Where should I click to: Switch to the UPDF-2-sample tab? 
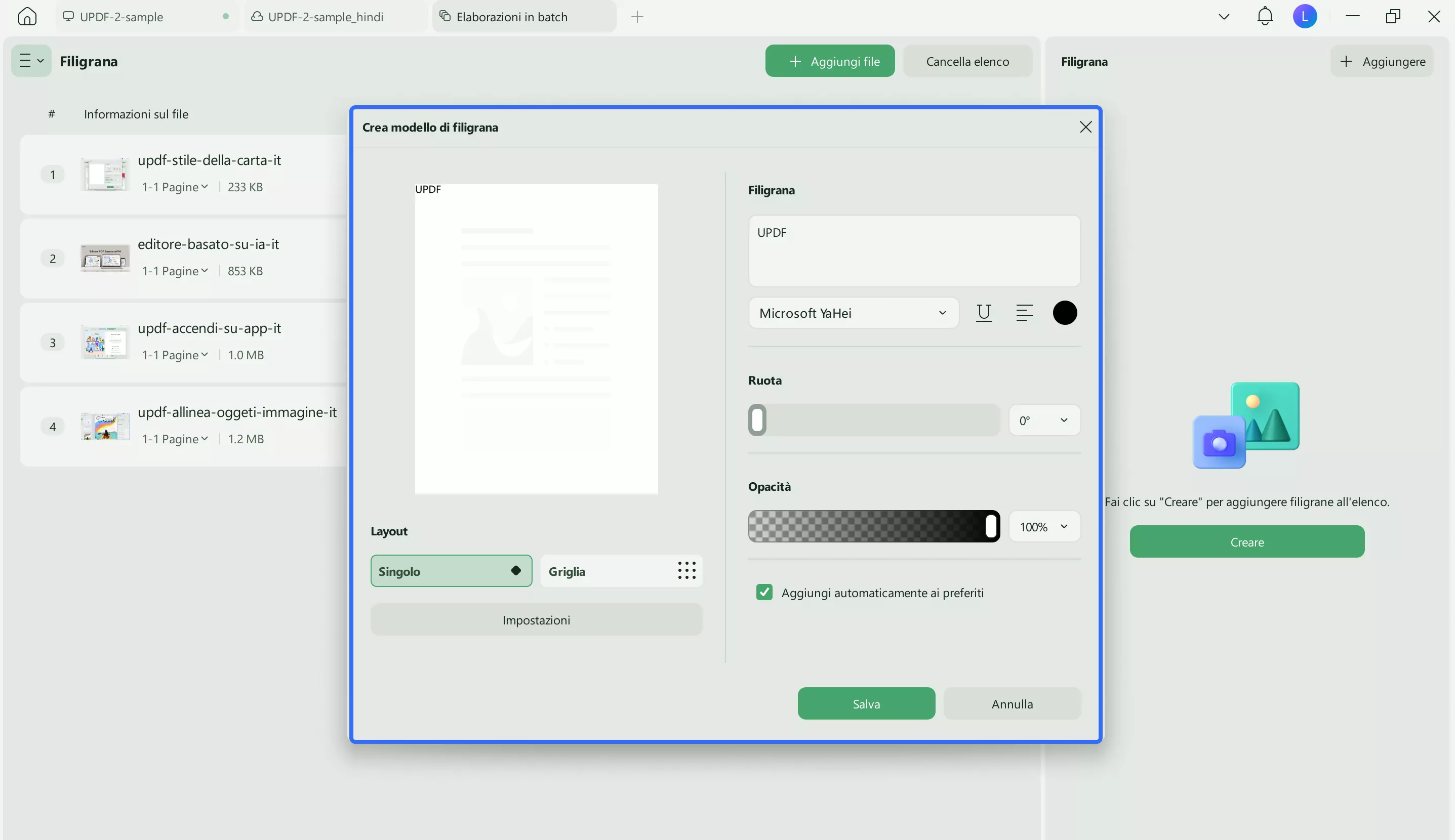tap(122, 17)
